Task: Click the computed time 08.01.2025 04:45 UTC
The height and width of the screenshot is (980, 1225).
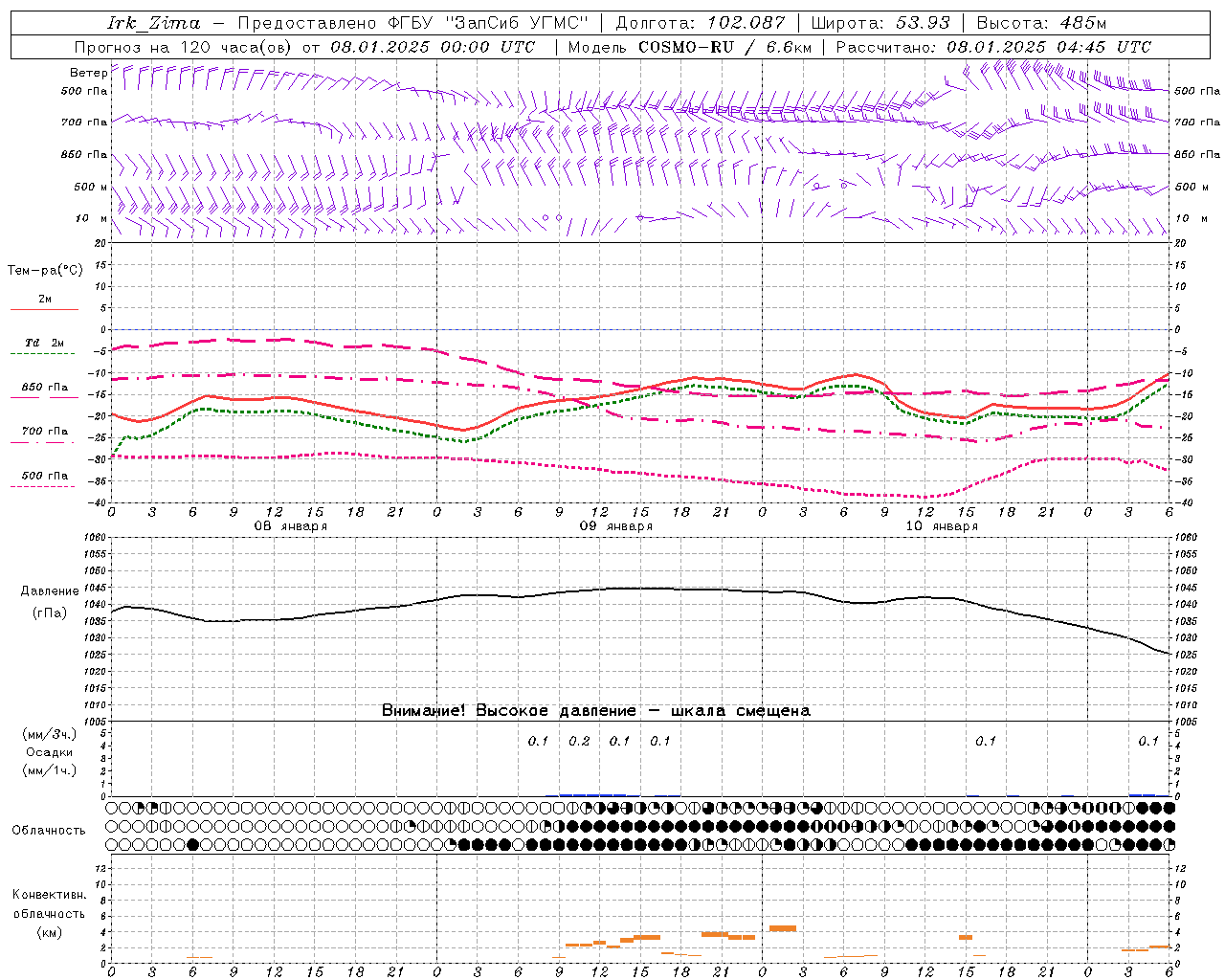Action: (x=1048, y=47)
